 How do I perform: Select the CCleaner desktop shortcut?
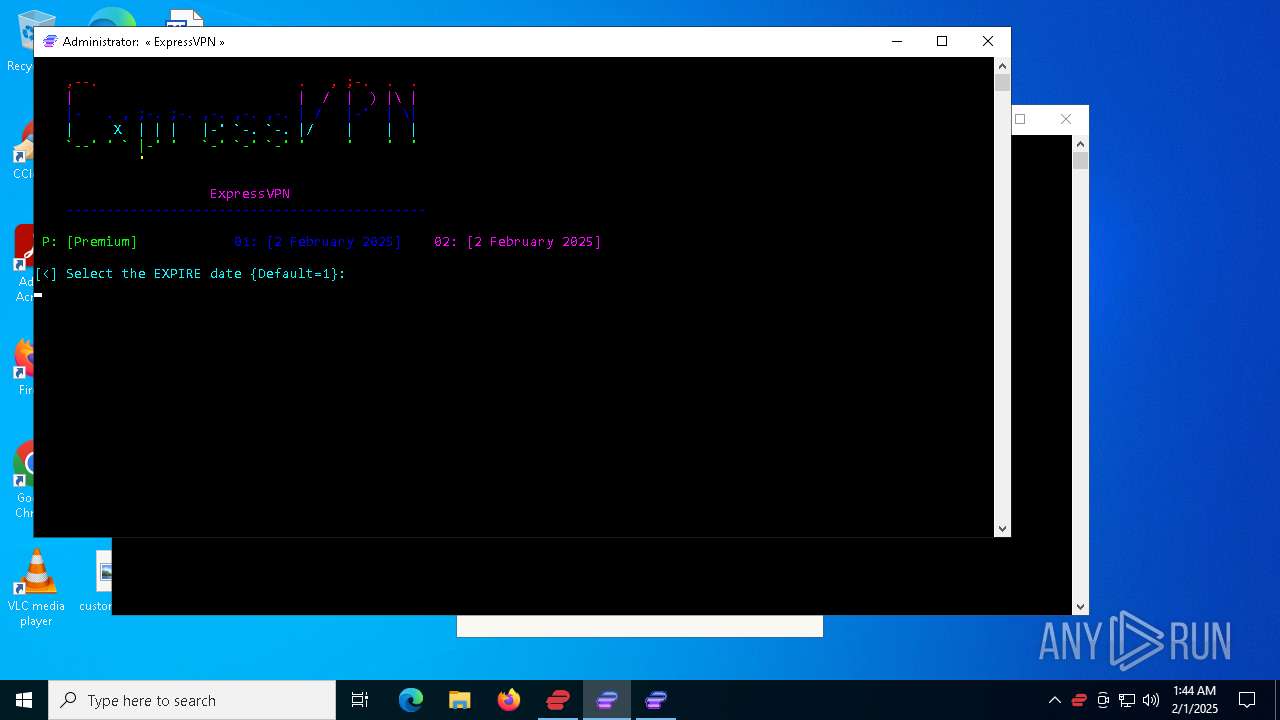tap(21, 150)
